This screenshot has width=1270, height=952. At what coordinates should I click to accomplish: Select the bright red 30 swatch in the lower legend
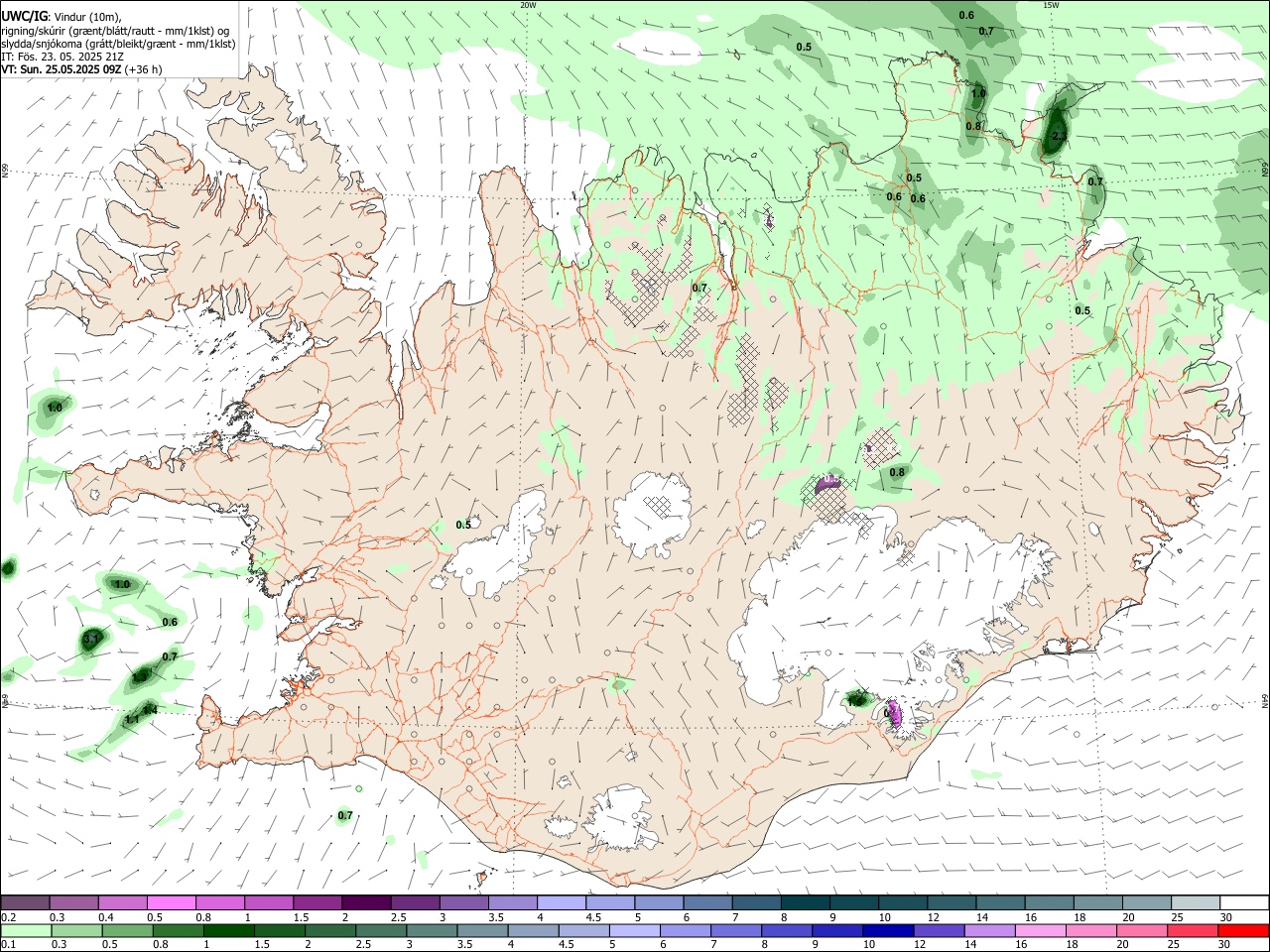point(1243,930)
